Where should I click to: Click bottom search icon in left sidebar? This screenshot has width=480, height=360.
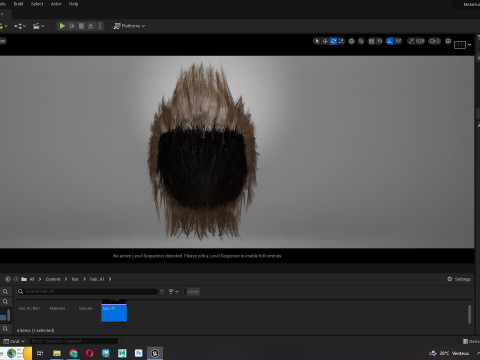5,329
